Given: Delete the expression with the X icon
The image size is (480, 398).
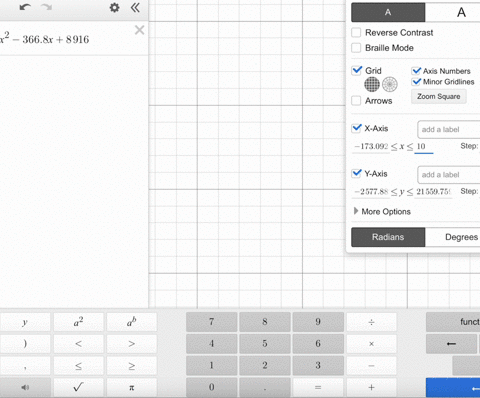Looking at the screenshot, I should (139, 30).
